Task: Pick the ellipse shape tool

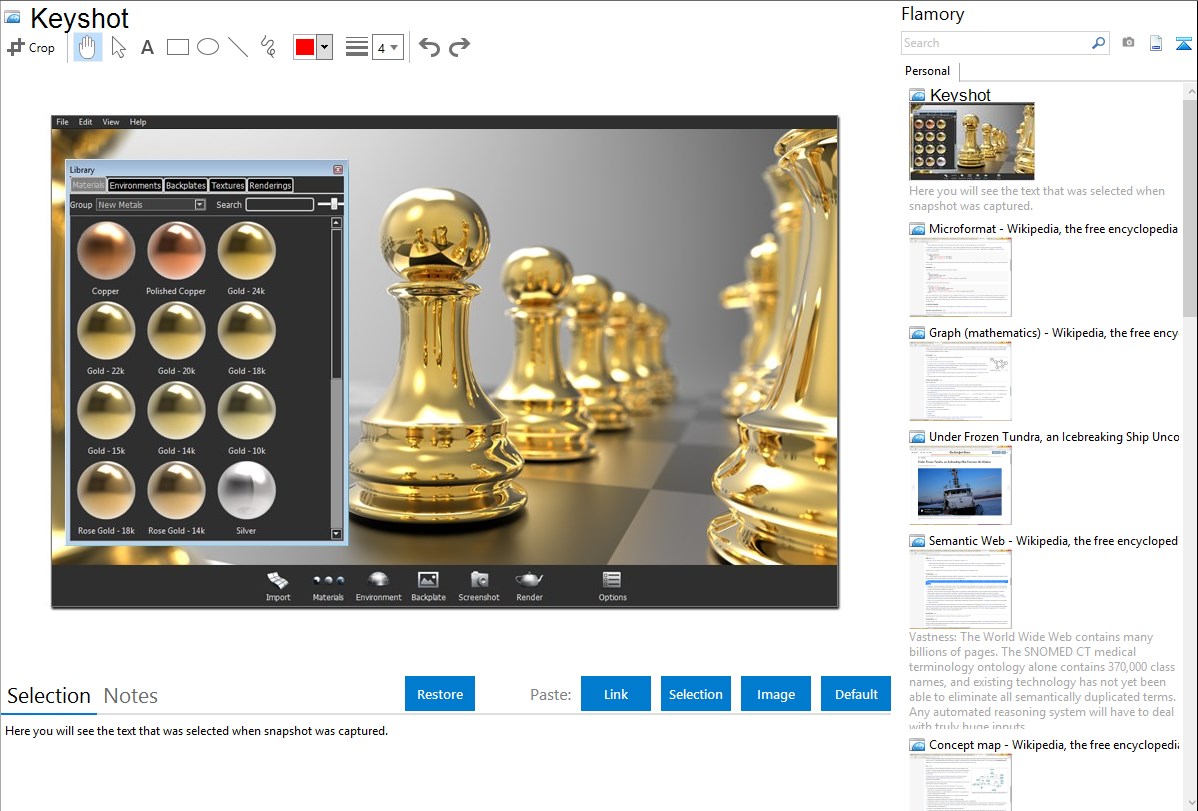Action: point(207,47)
